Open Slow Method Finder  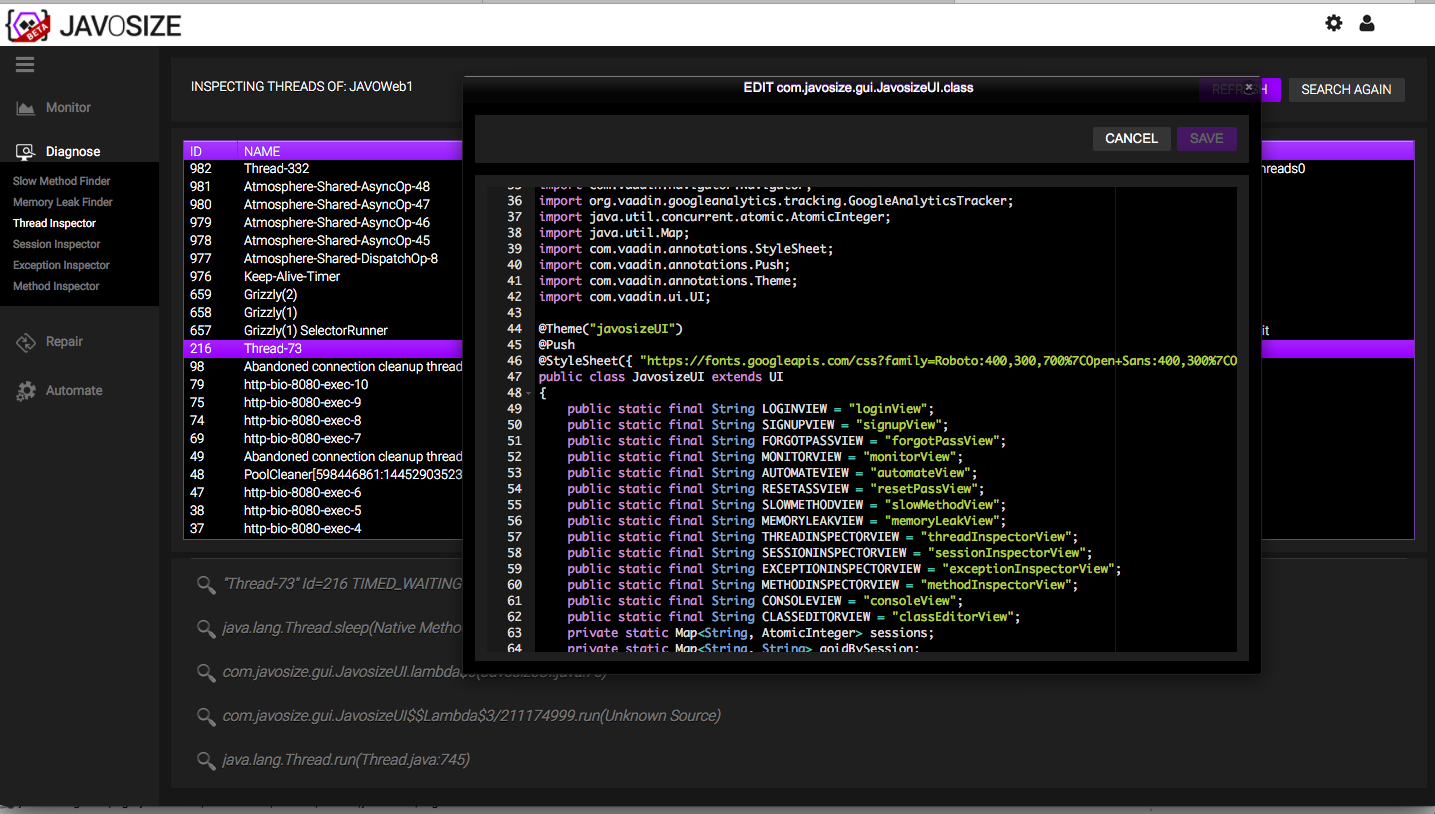point(62,181)
